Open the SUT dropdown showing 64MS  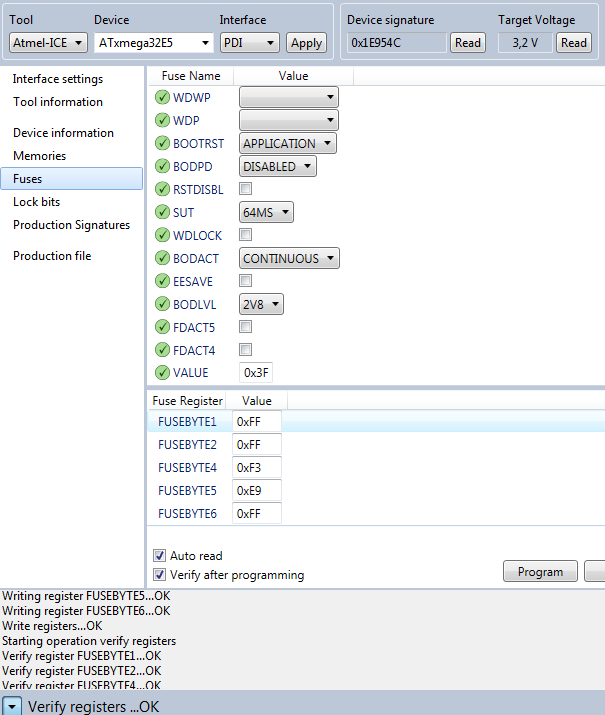click(x=266, y=212)
